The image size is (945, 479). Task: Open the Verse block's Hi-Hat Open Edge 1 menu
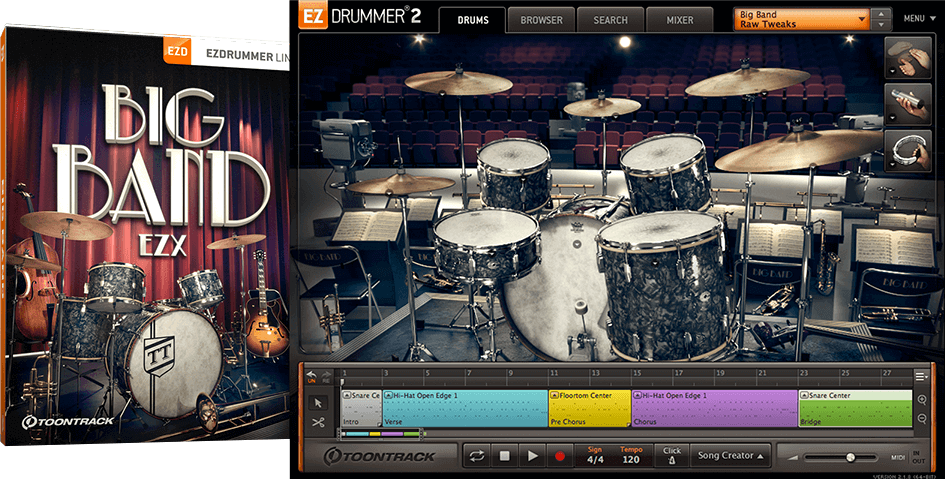coord(389,395)
